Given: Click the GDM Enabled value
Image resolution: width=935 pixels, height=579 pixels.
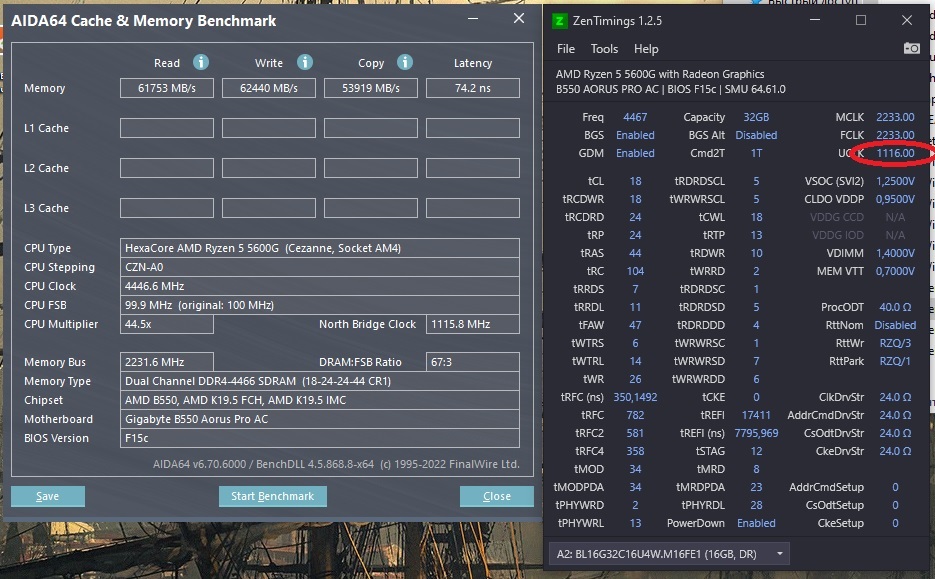Looking at the screenshot, I should tap(635, 153).
